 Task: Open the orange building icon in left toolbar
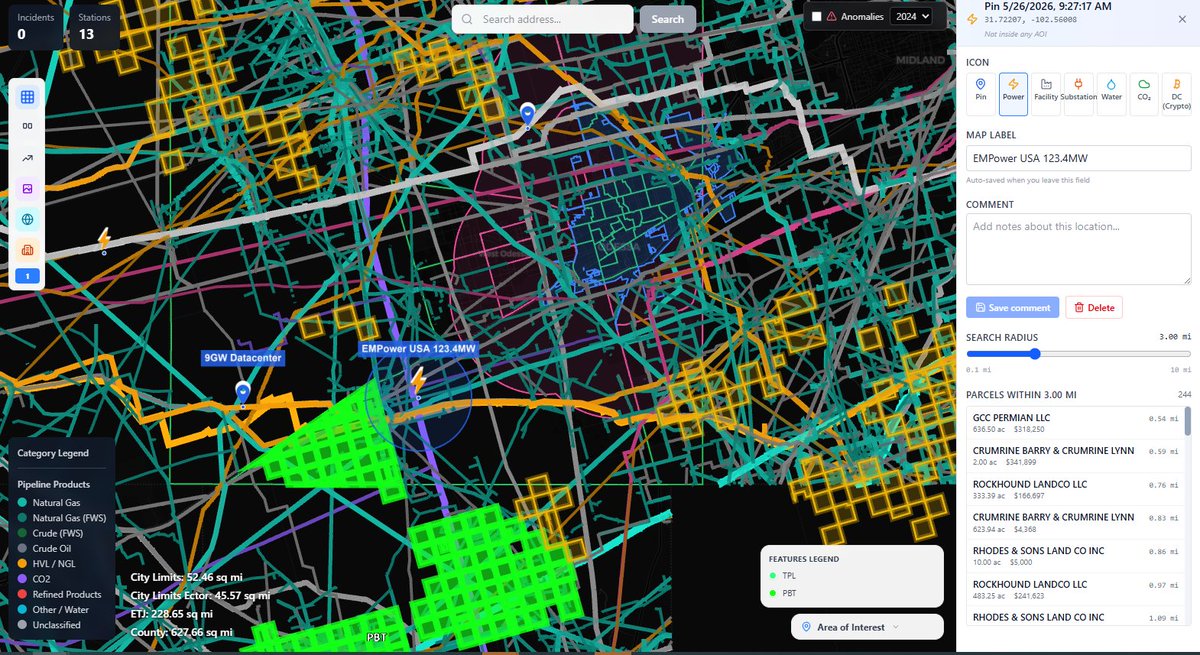[x=27, y=249]
